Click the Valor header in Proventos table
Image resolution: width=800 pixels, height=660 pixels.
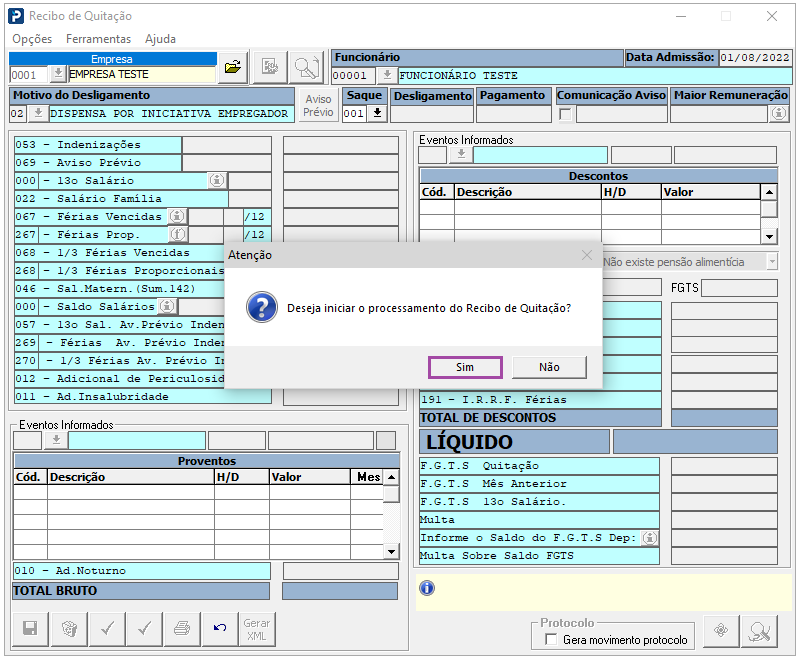(x=310, y=477)
